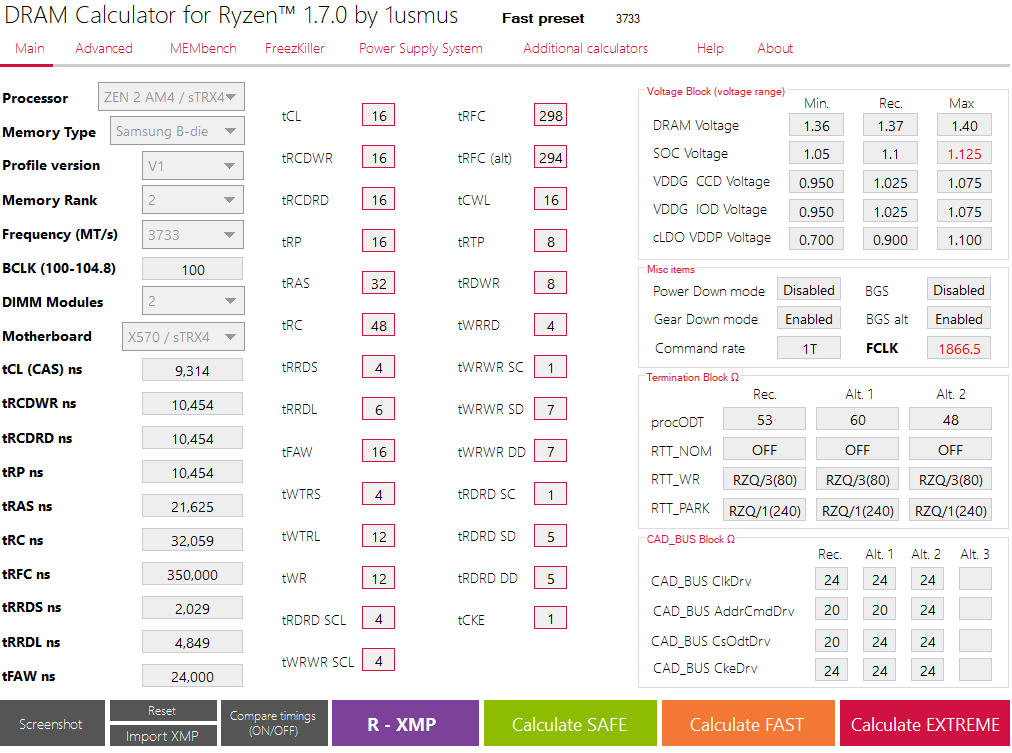Open the MEMbench tab

(203, 48)
